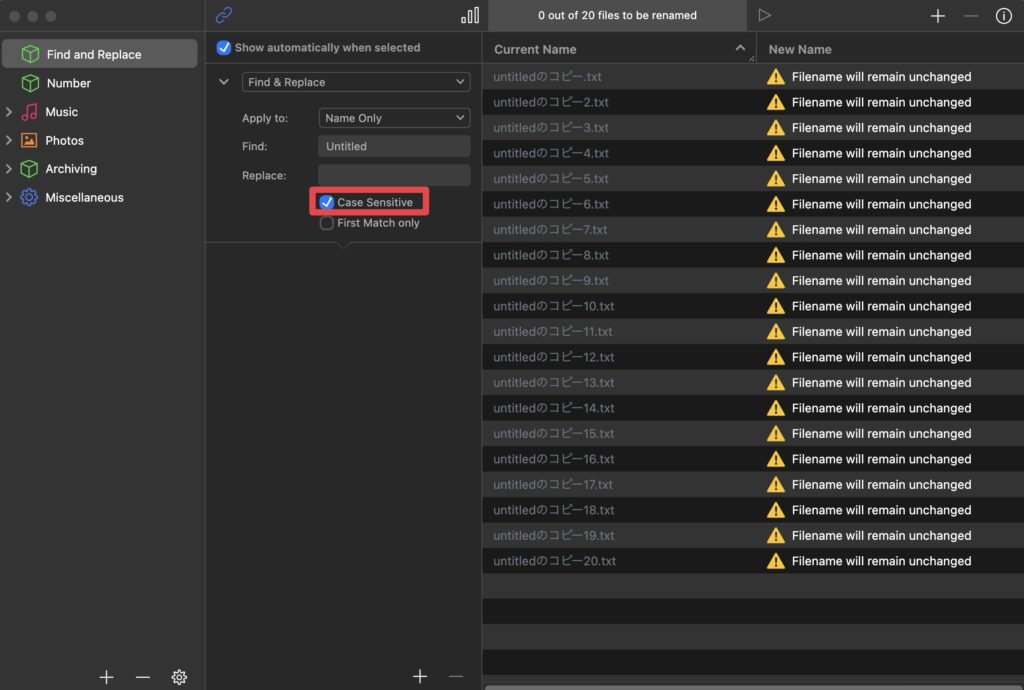Uncheck the Case Sensitive checkbox
The height and width of the screenshot is (690, 1024).
(x=327, y=202)
